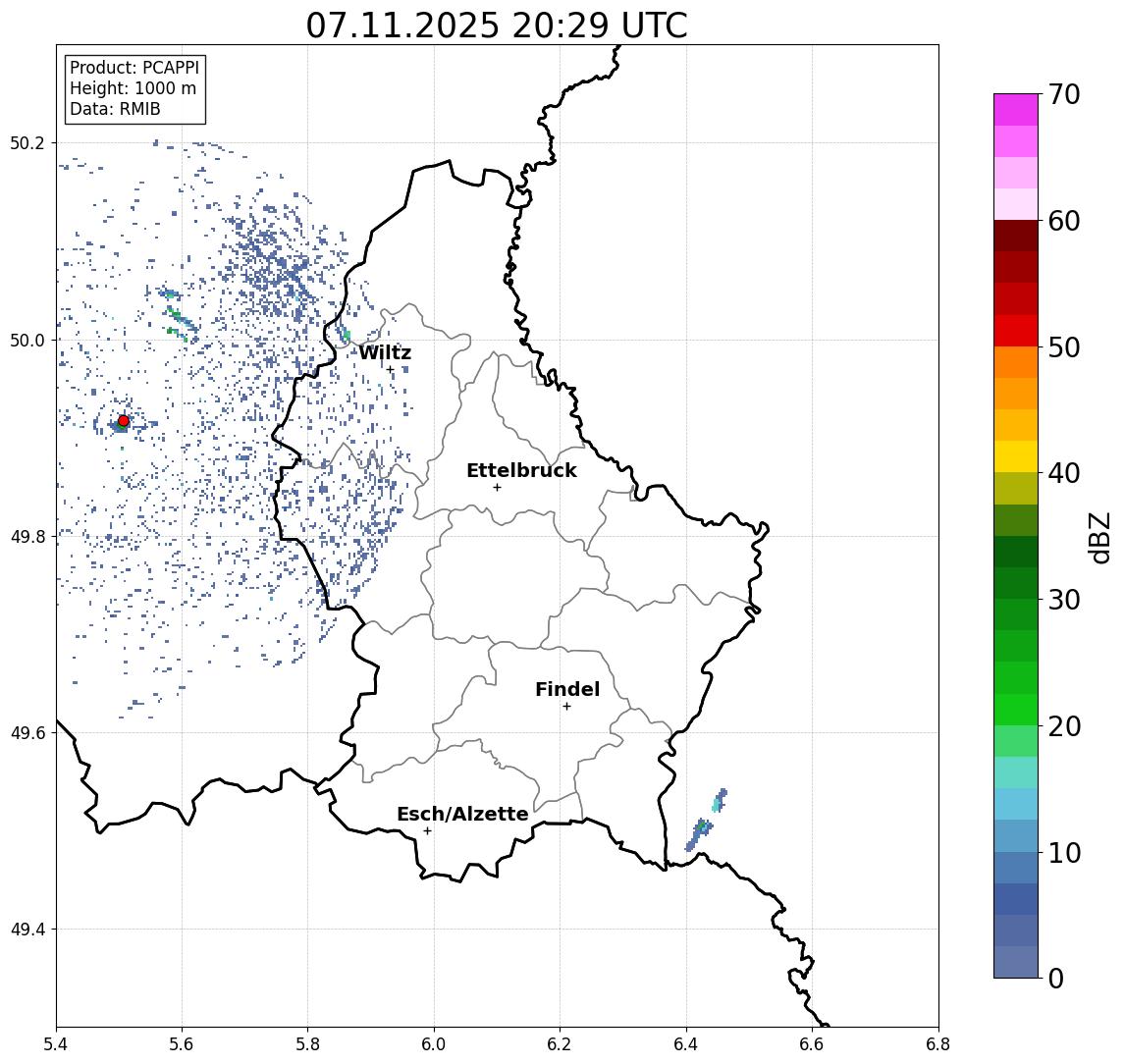Click the latitude axis label 49.8

27,536
